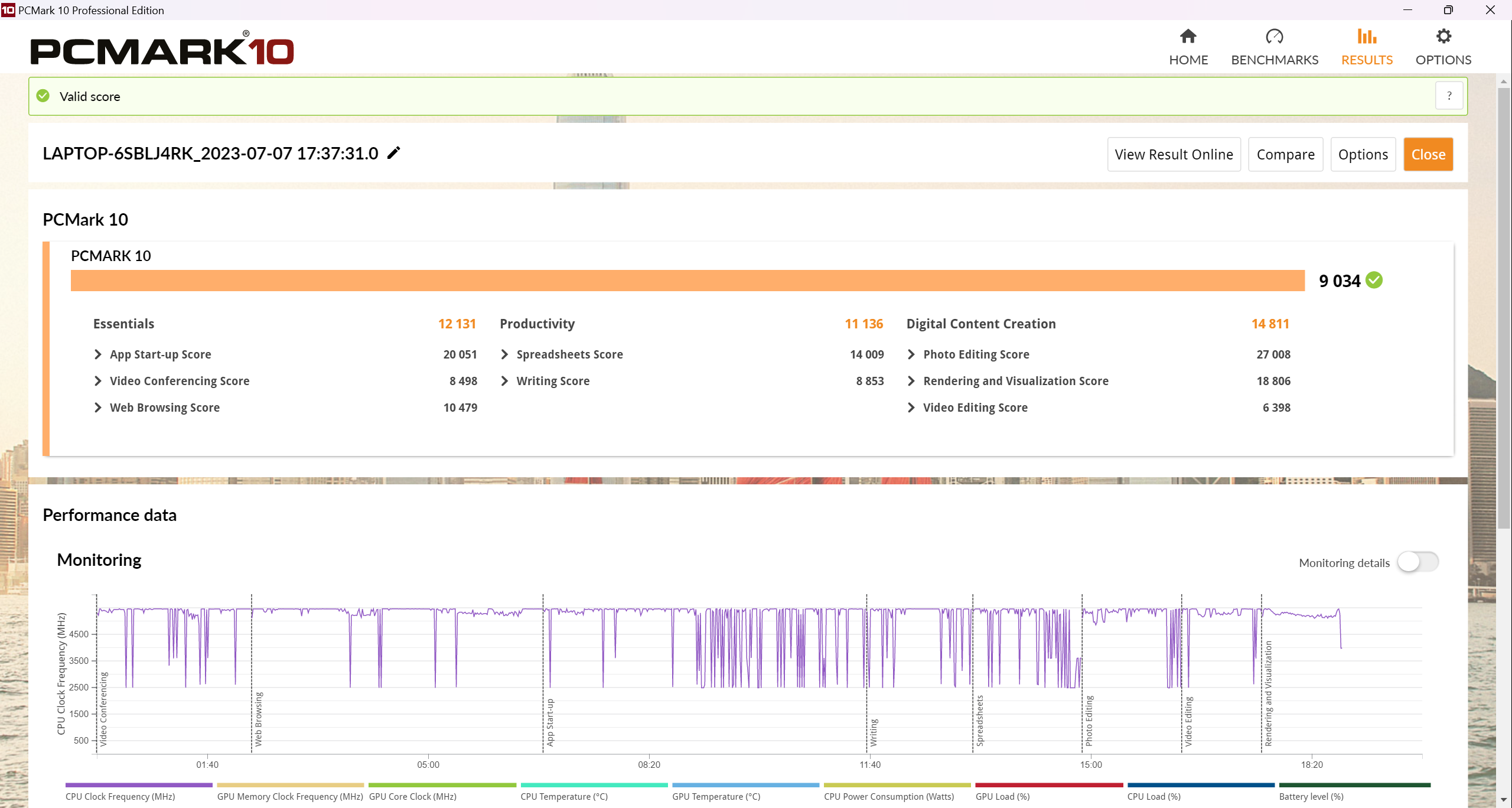Click the overall score 9 034
The width and height of the screenshot is (1512, 808).
pos(1340,281)
